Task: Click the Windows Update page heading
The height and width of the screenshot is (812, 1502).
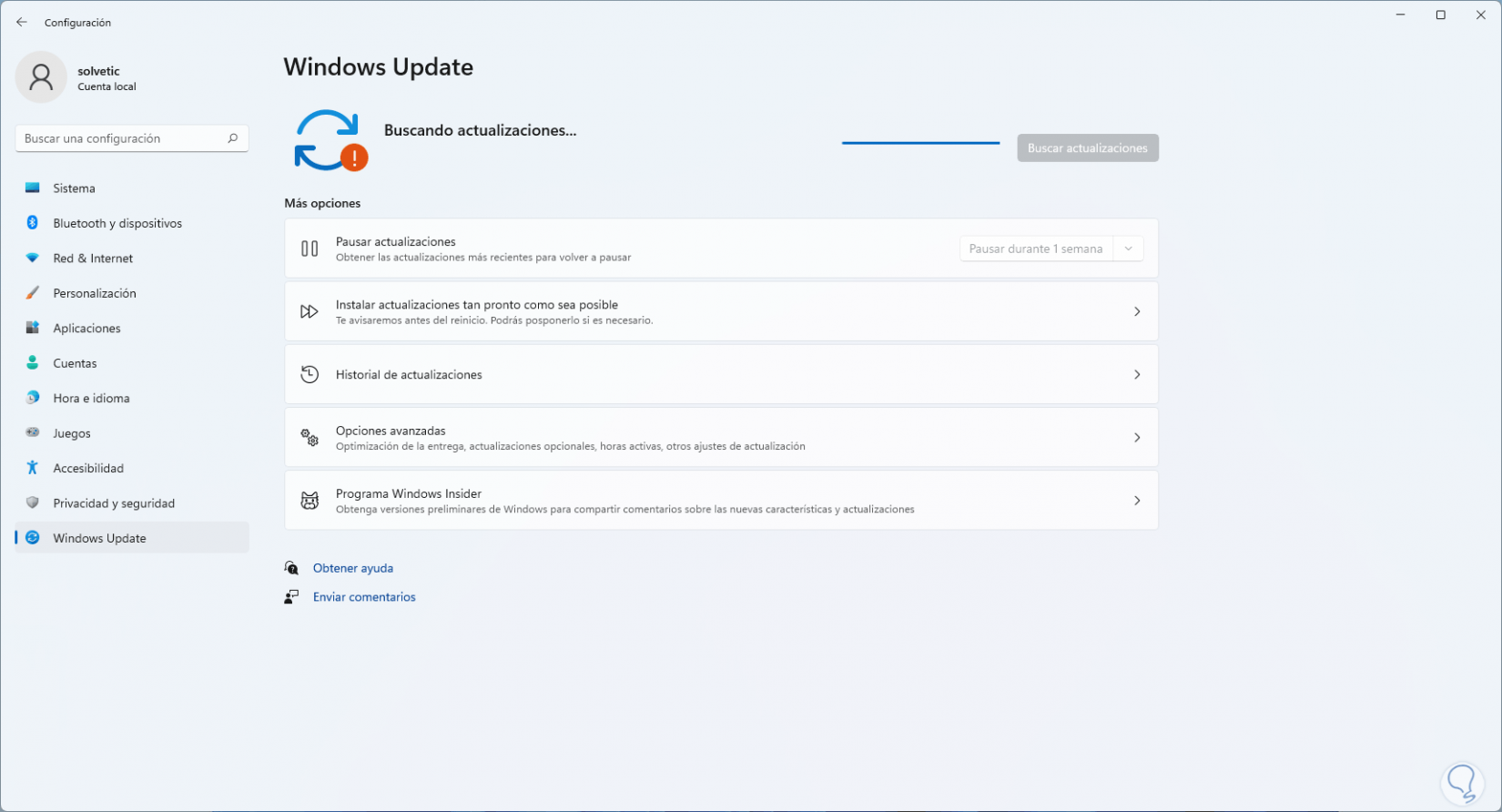Action: tap(379, 67)
